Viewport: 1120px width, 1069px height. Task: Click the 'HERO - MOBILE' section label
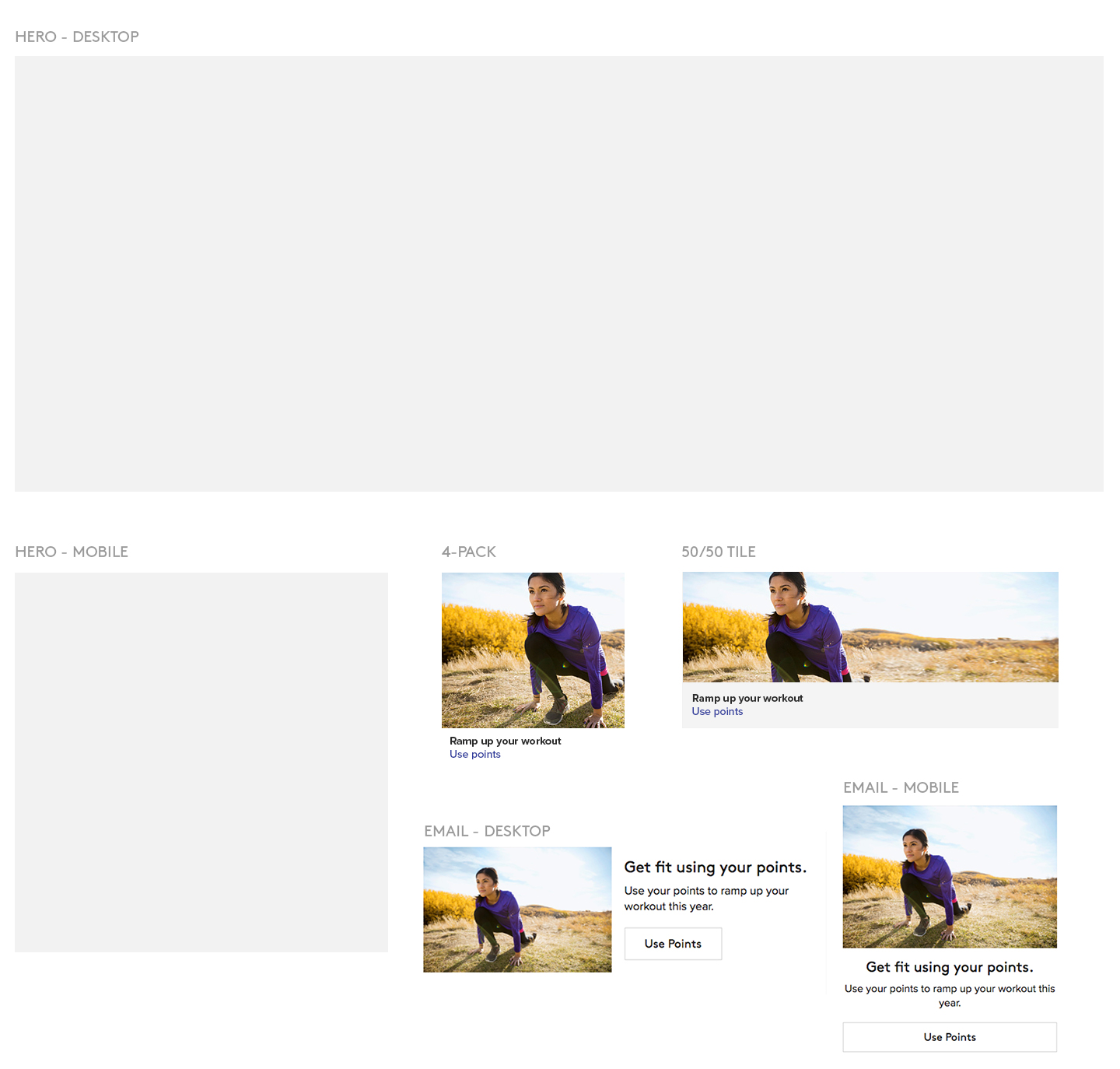(72, 552)
